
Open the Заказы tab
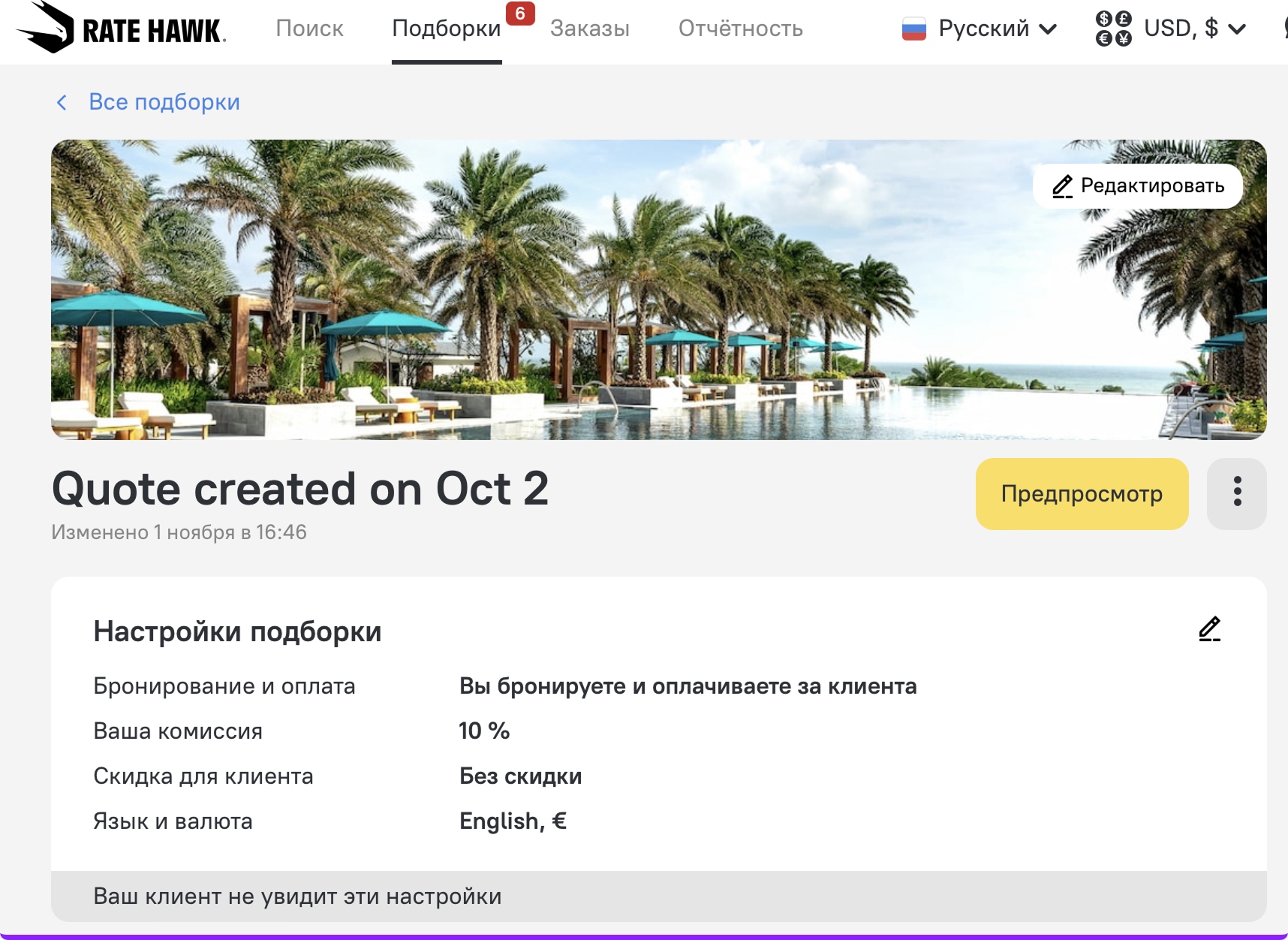click(x=589, y=29)
